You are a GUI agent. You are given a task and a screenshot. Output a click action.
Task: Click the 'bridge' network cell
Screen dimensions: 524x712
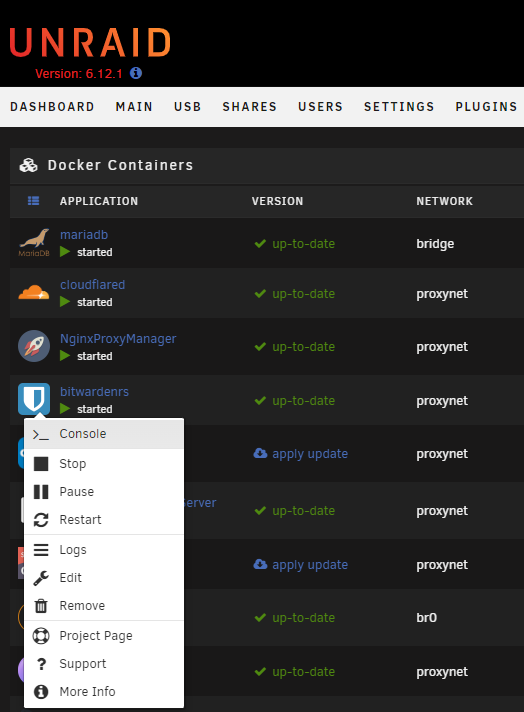tap(435, 244)
